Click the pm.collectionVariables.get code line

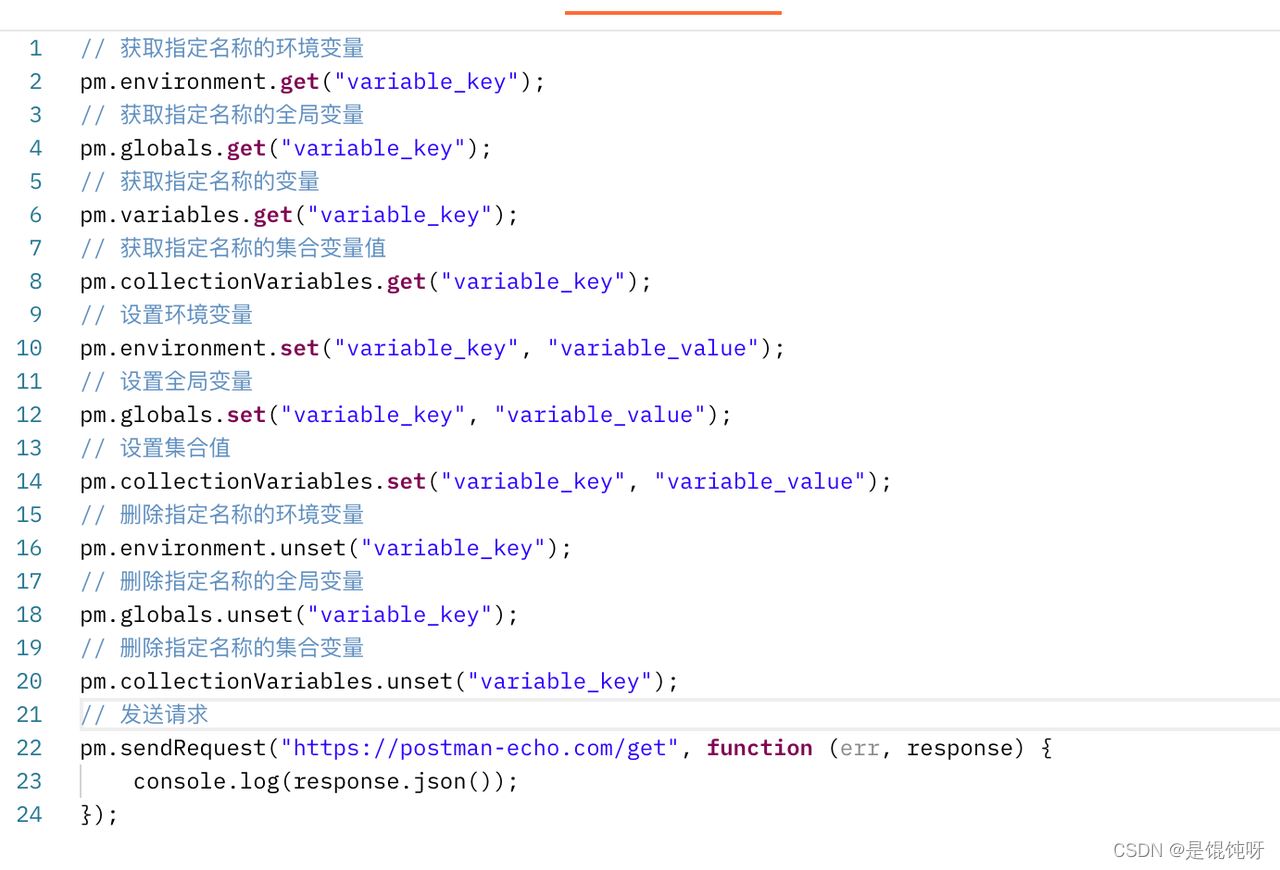(x=366, y=282)
